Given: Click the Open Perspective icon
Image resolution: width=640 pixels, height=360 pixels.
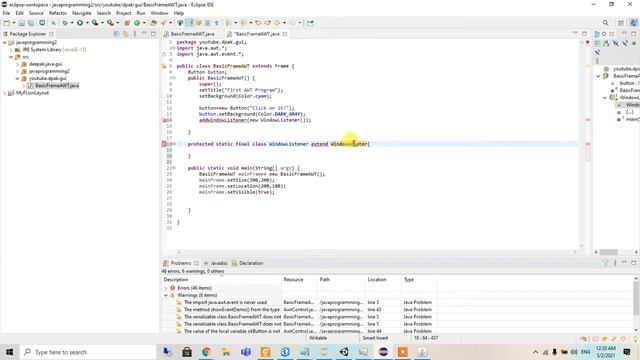Looking at the screenshot, I should 621,23.
